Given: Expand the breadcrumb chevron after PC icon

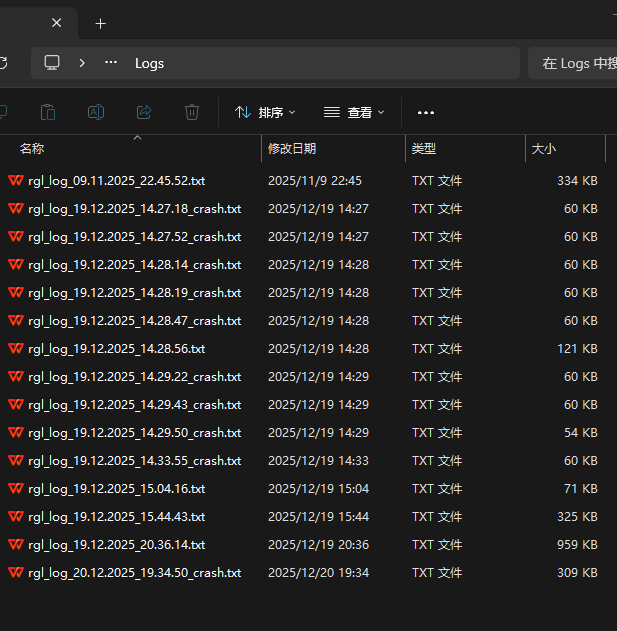Looking at the screenshot, I should click(x=82, y=63).
